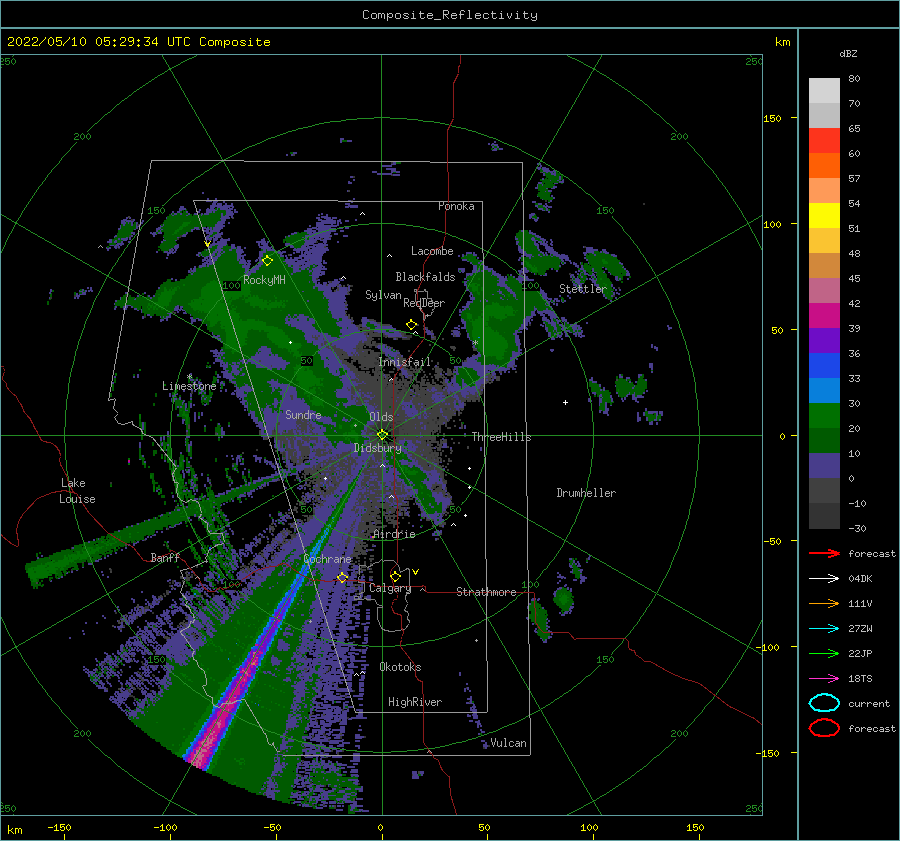Select the cyan 27ZW arrow icon
Image resolution: width=900 pixels, height=841 pixels.
pos(824,629)
